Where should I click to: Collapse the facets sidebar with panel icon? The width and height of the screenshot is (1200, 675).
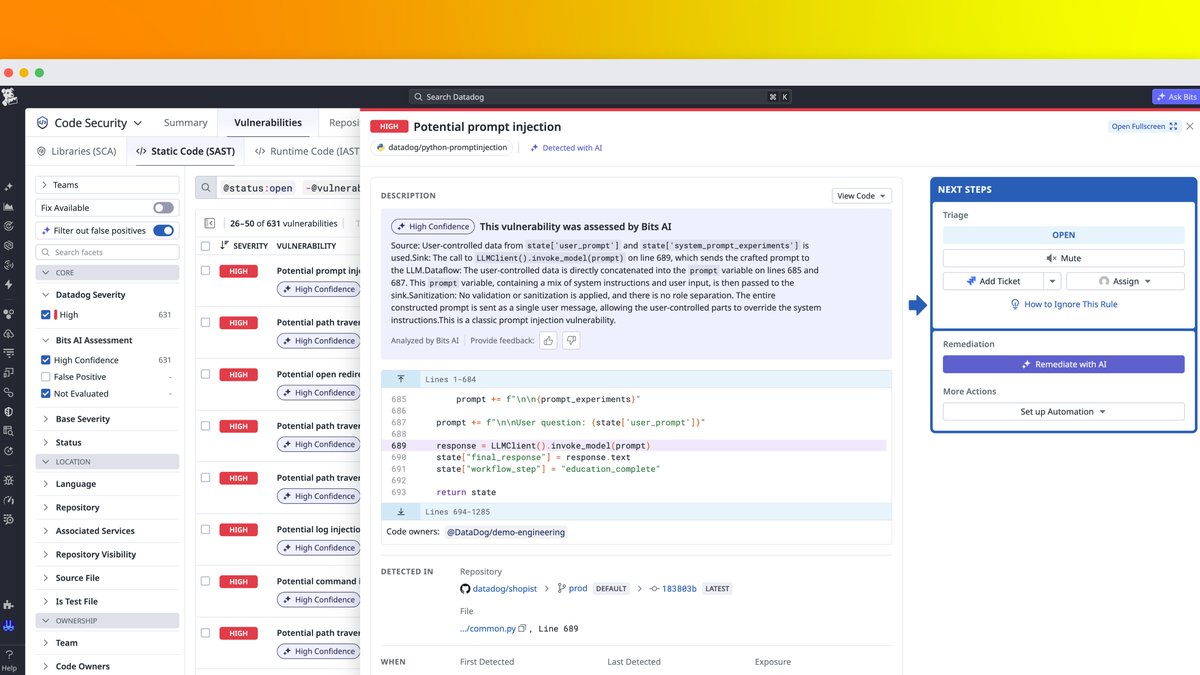[x=210, y=224]
